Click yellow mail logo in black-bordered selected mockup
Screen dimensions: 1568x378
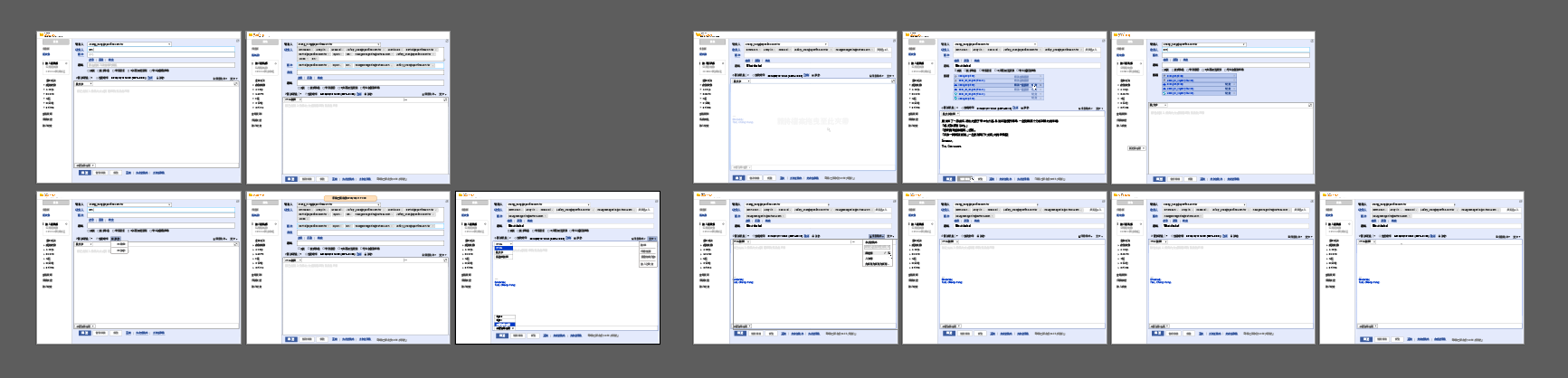pos(461,195)
